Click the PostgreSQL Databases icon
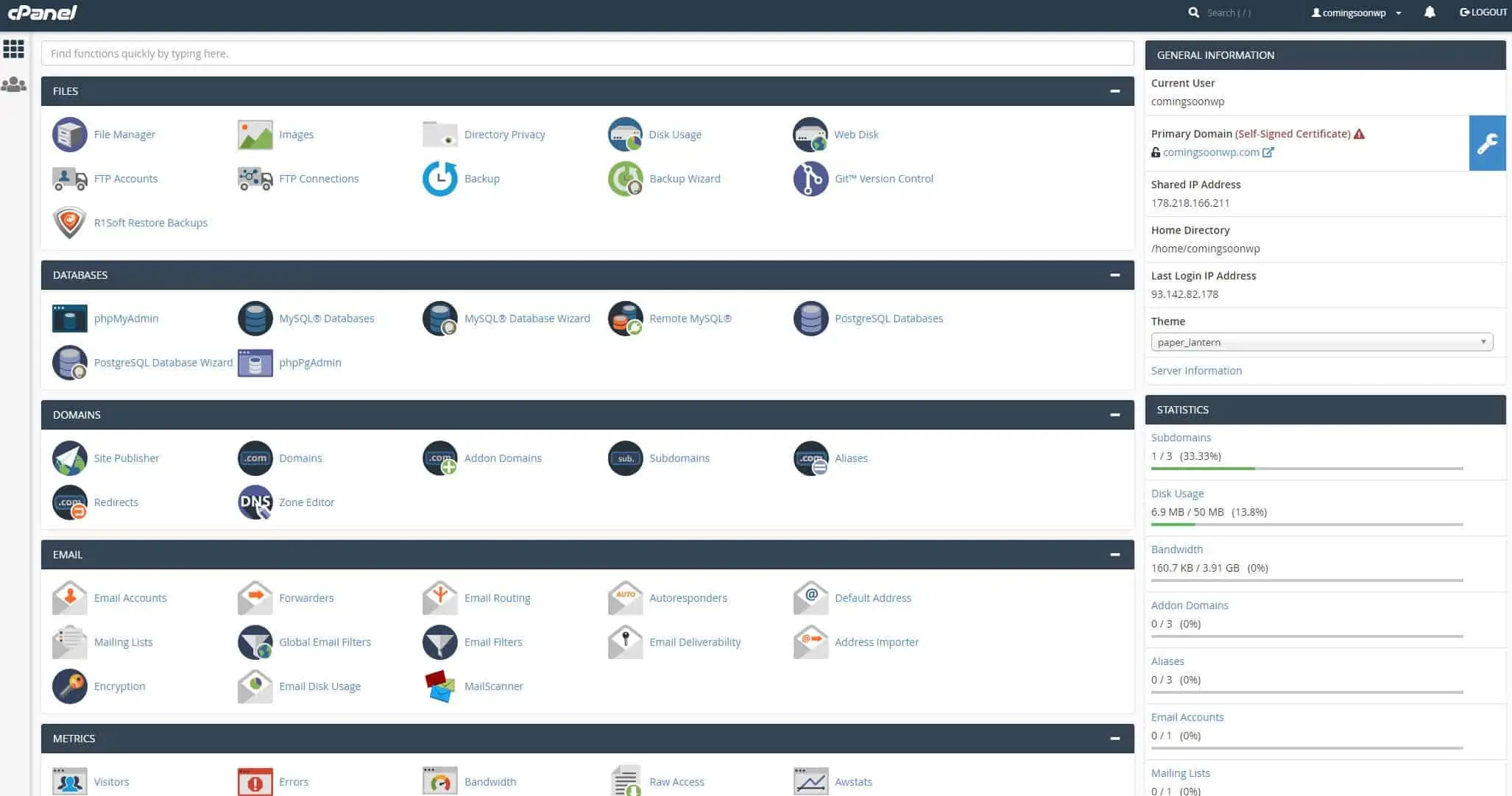The width and height of the screenshot is (1512, 796). 810,319
